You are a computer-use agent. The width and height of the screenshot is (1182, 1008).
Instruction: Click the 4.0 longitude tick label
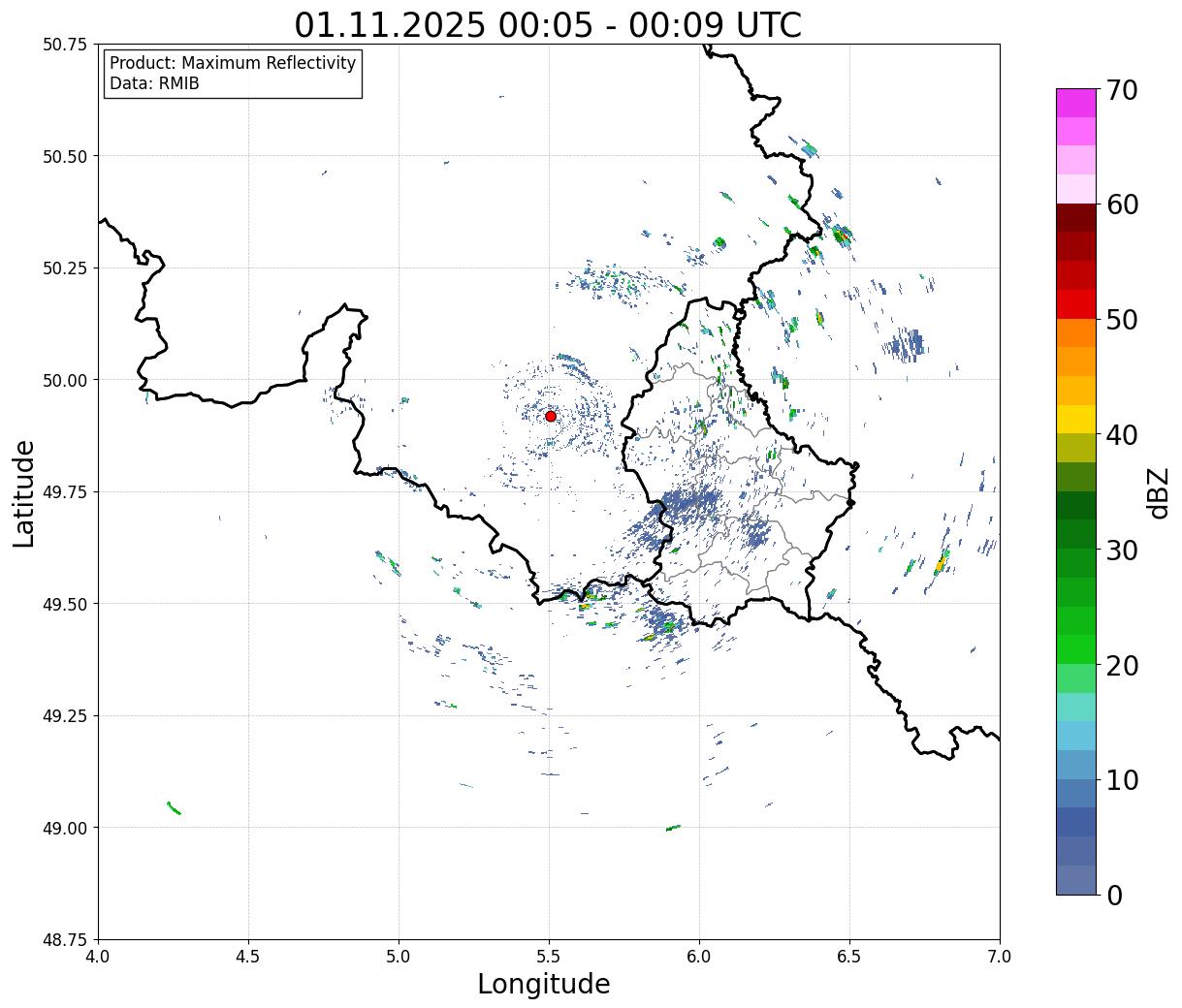[x=98, y=957]
